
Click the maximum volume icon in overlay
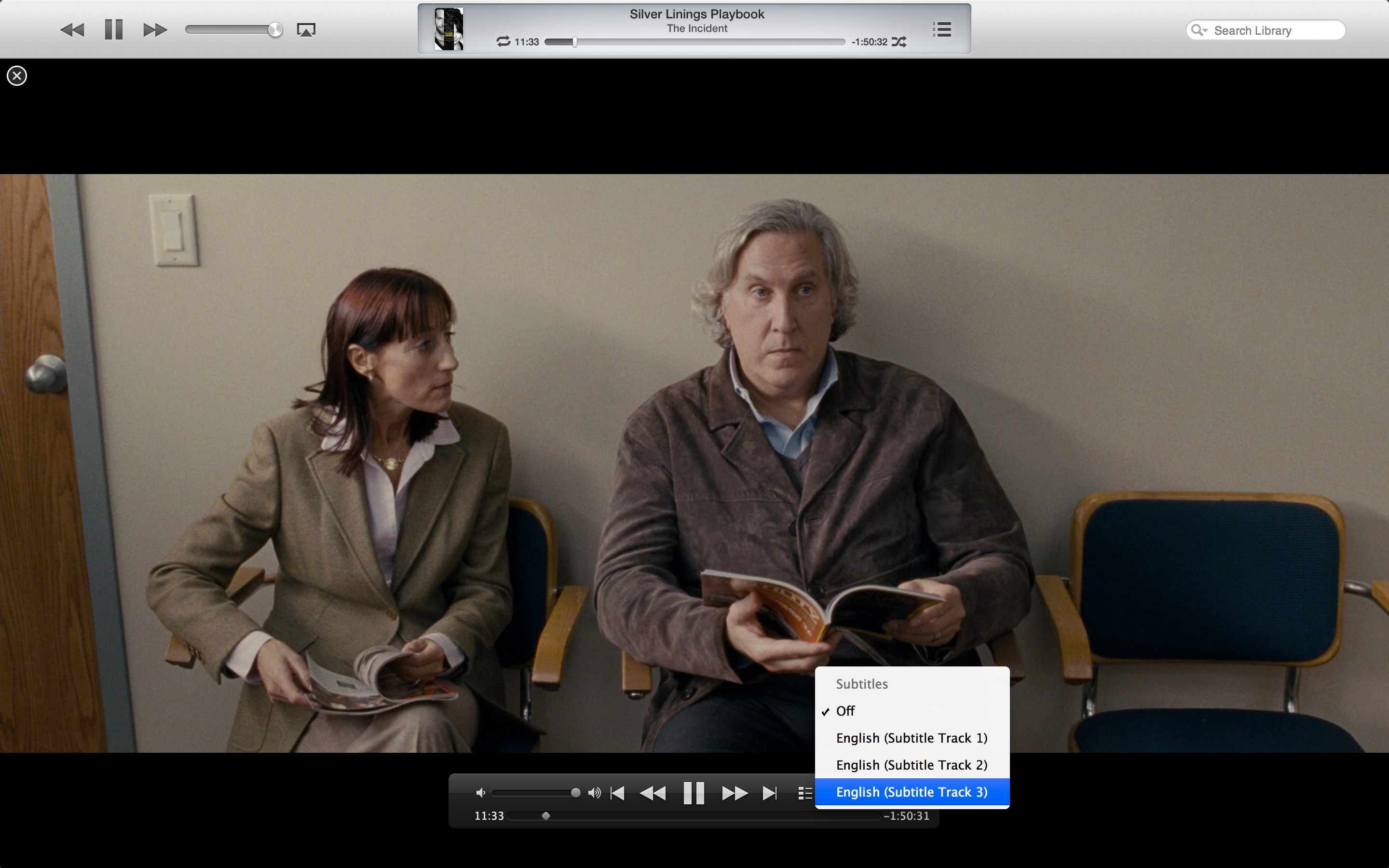click(594, 793)
